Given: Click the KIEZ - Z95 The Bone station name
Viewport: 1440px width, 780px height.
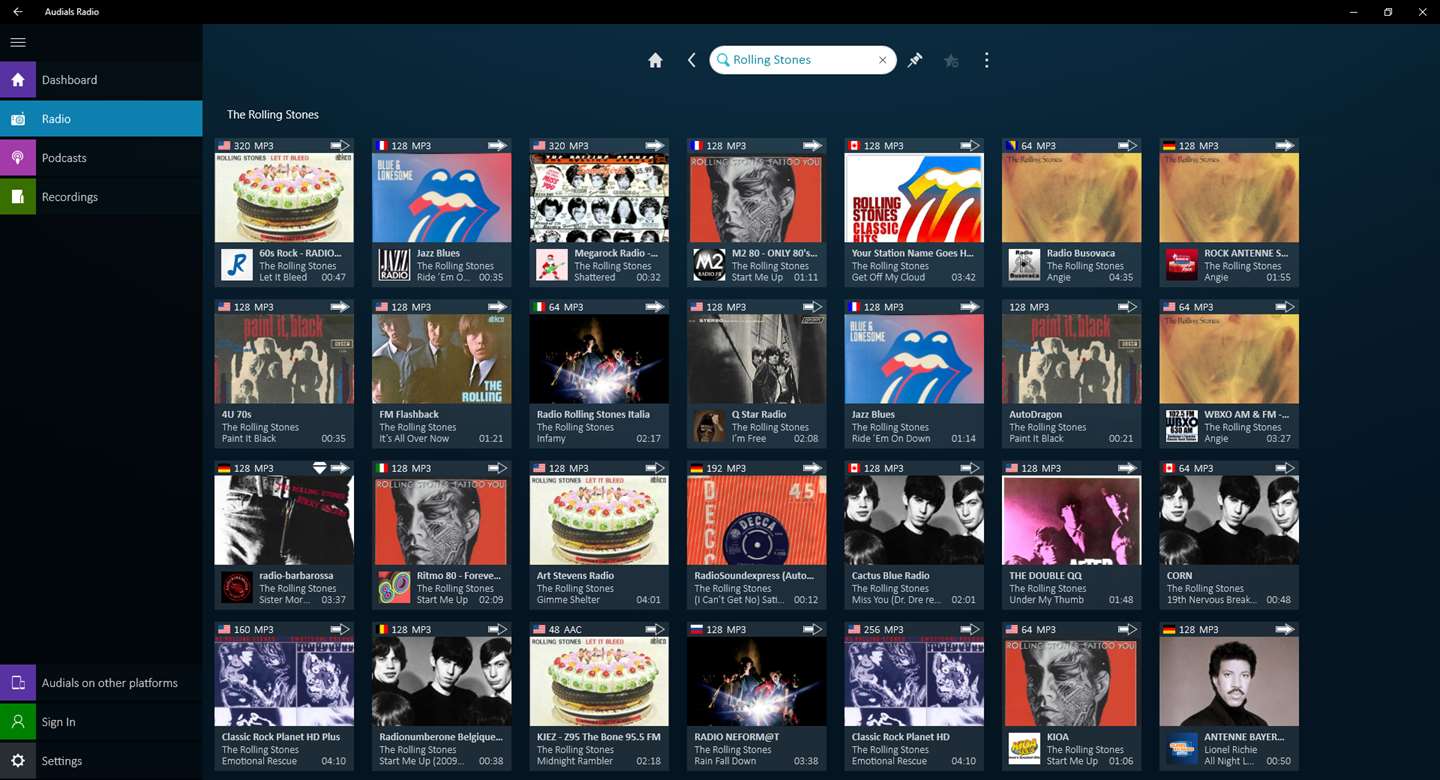Looking at the screenshot, I should 599,737.
